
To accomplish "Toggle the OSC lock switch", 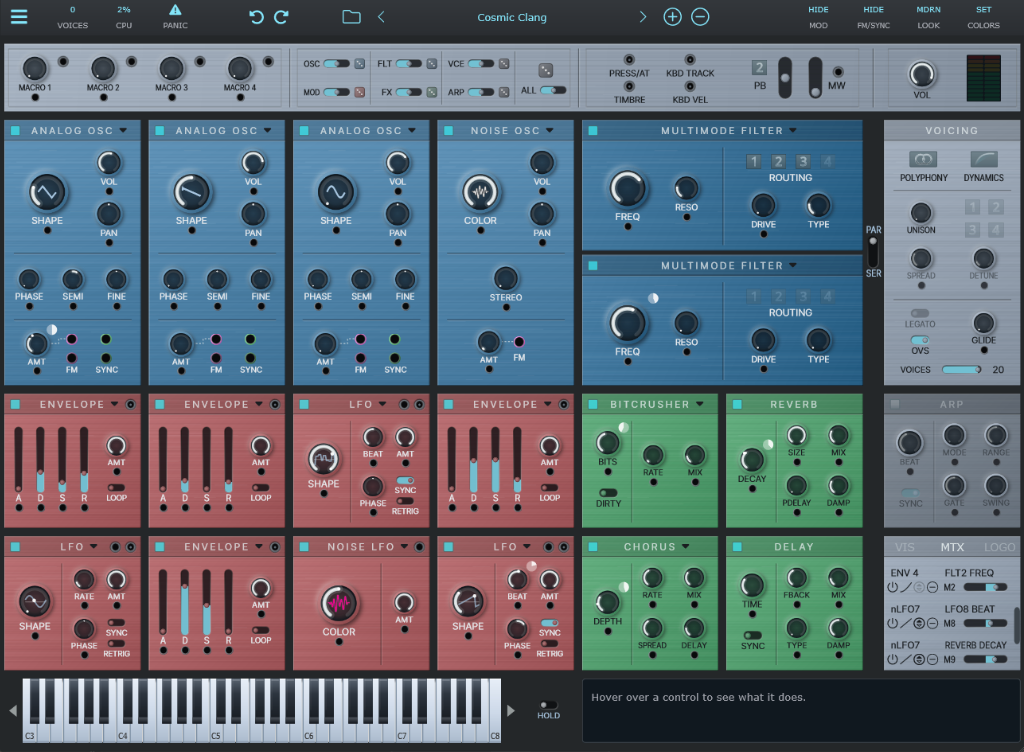I will click(x=336, y=64).
